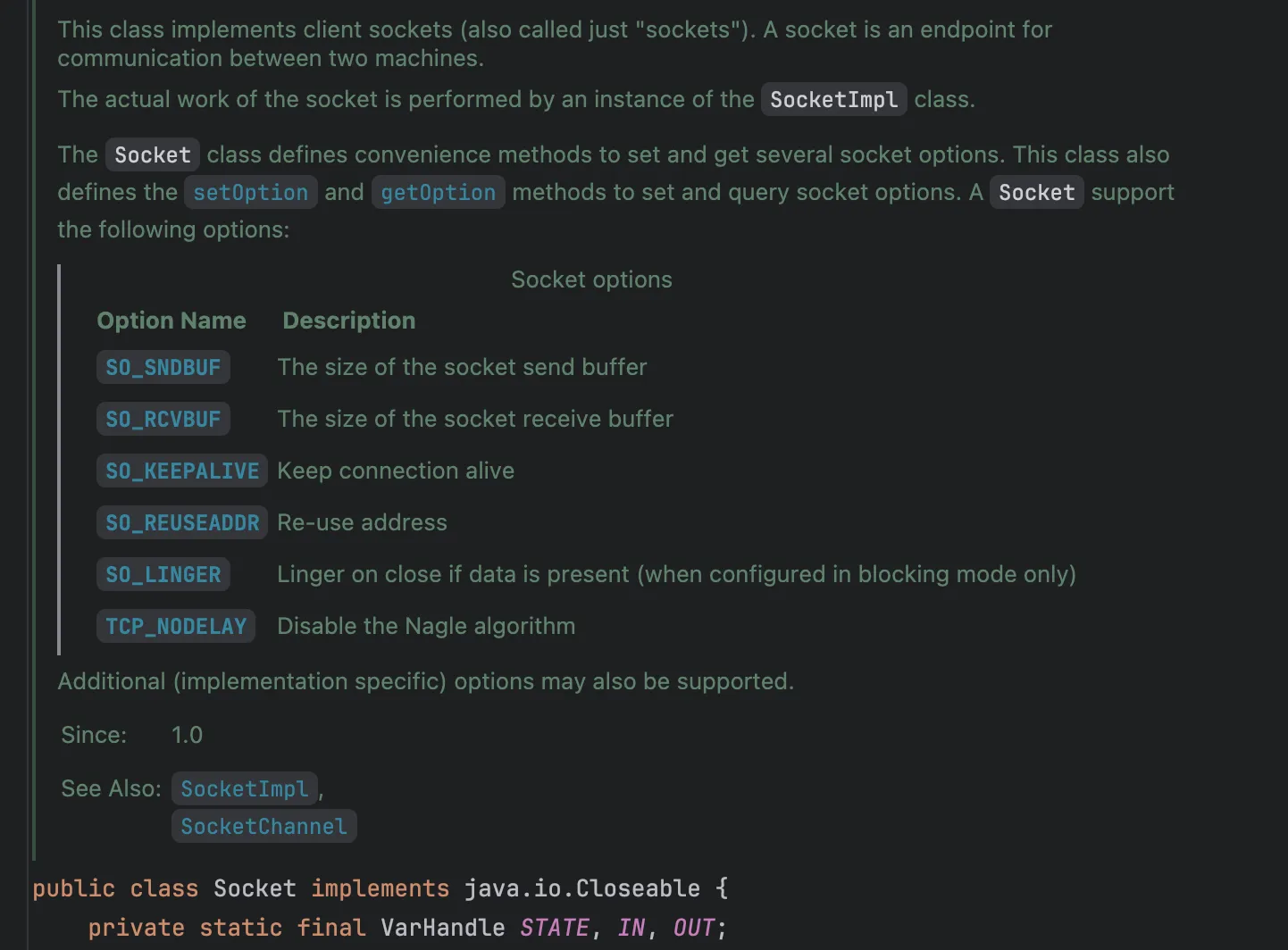Screen dimensions: 1288x950
Task: Place cursor on the VarHandle type
Action: 442,928
